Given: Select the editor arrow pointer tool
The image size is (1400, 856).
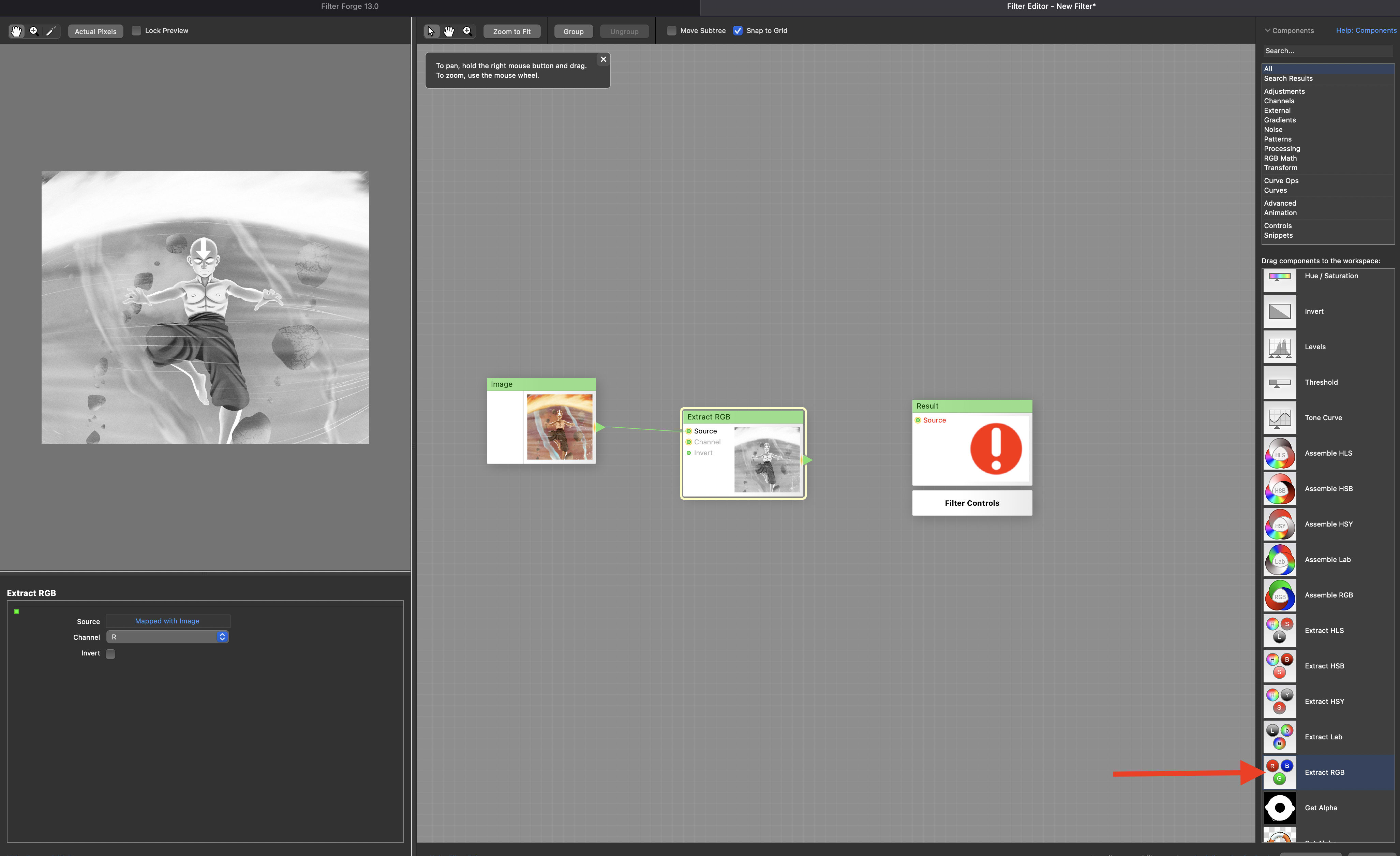Looking at the screenshot, I should 431,31.
